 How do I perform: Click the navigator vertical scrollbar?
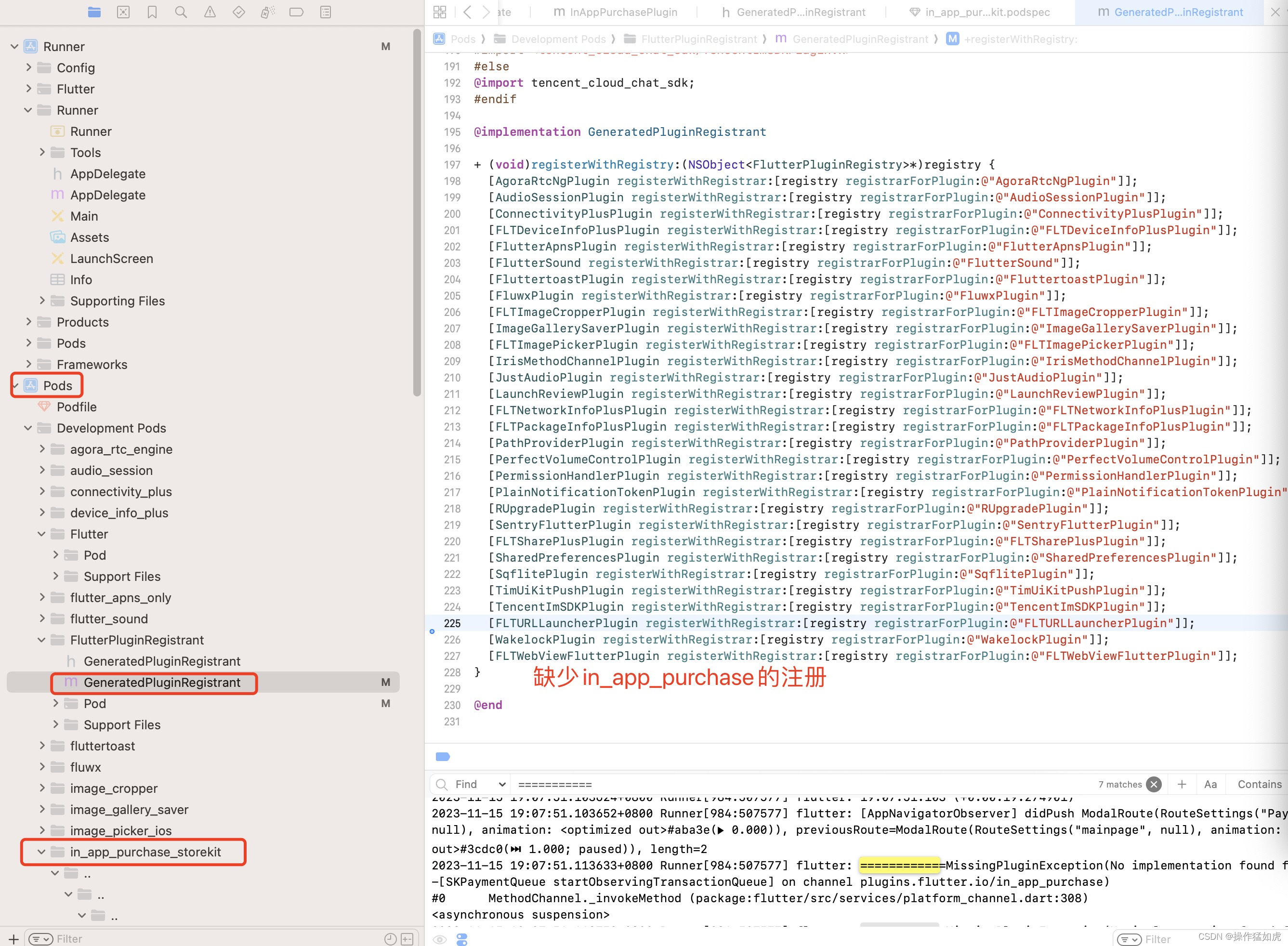point(417,212)
